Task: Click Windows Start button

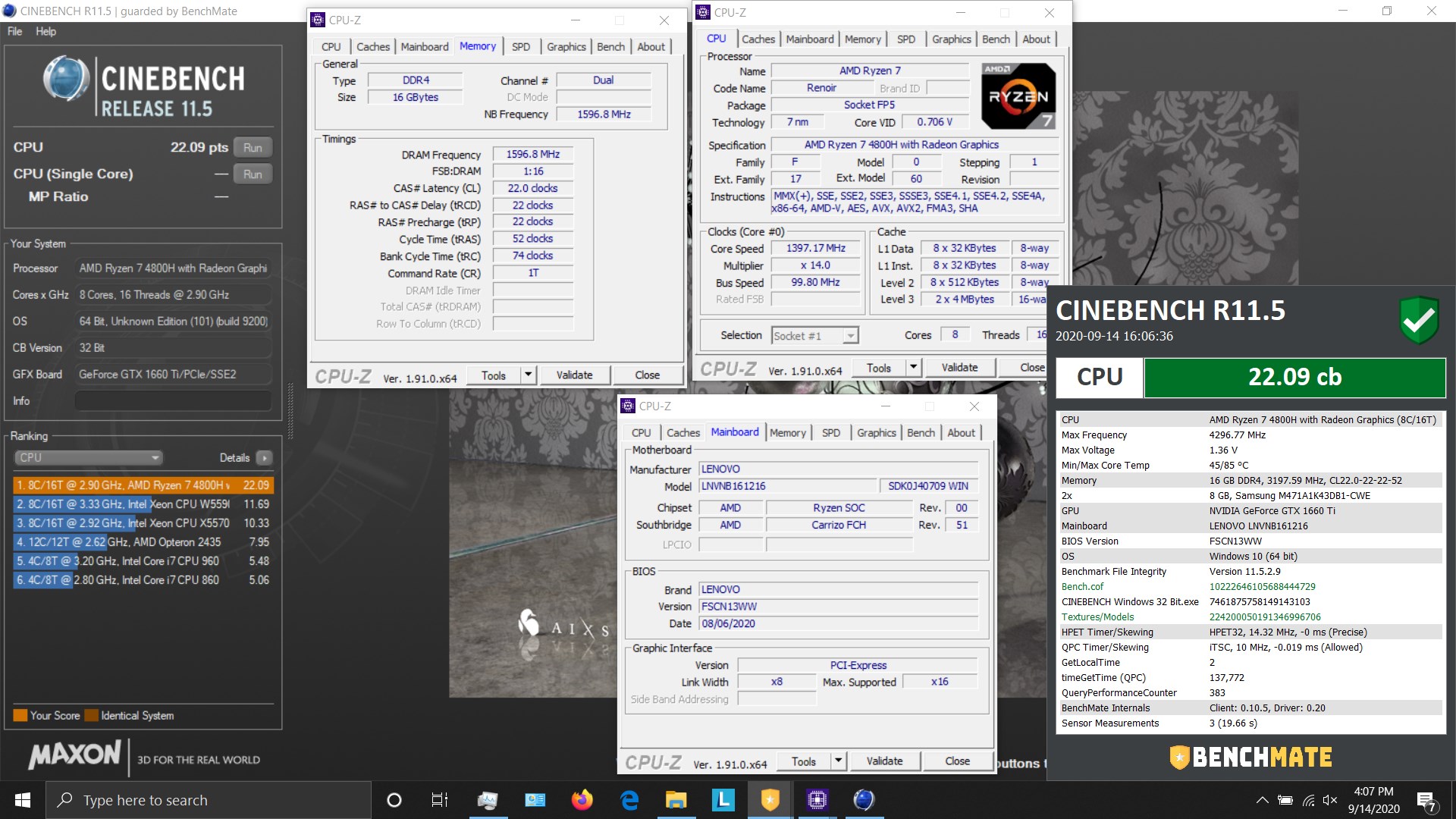Action: (x=22, y=800)
